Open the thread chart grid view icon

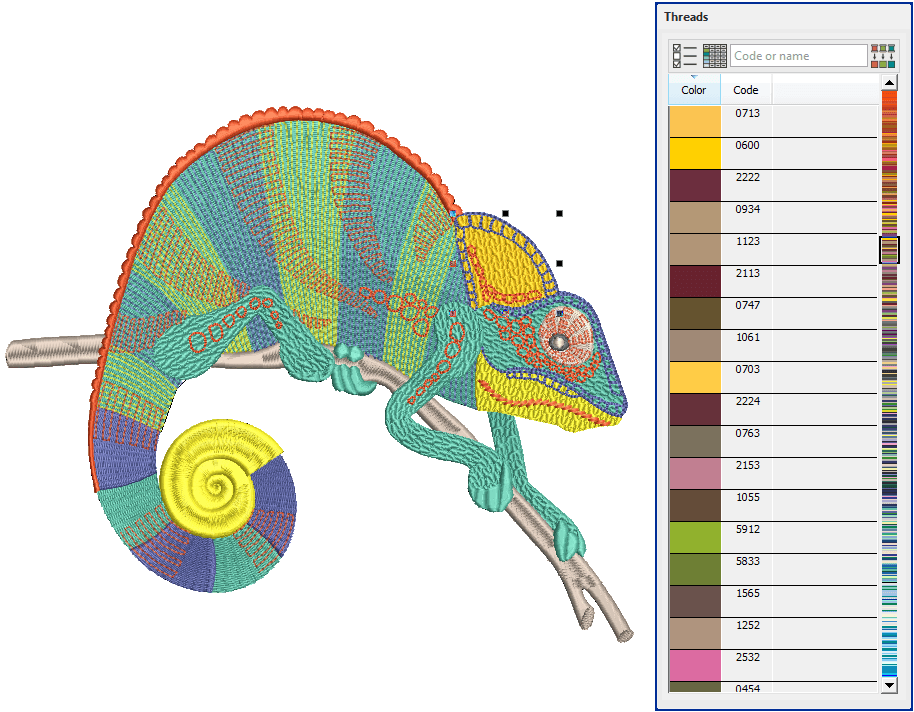(x=715, y=56)
